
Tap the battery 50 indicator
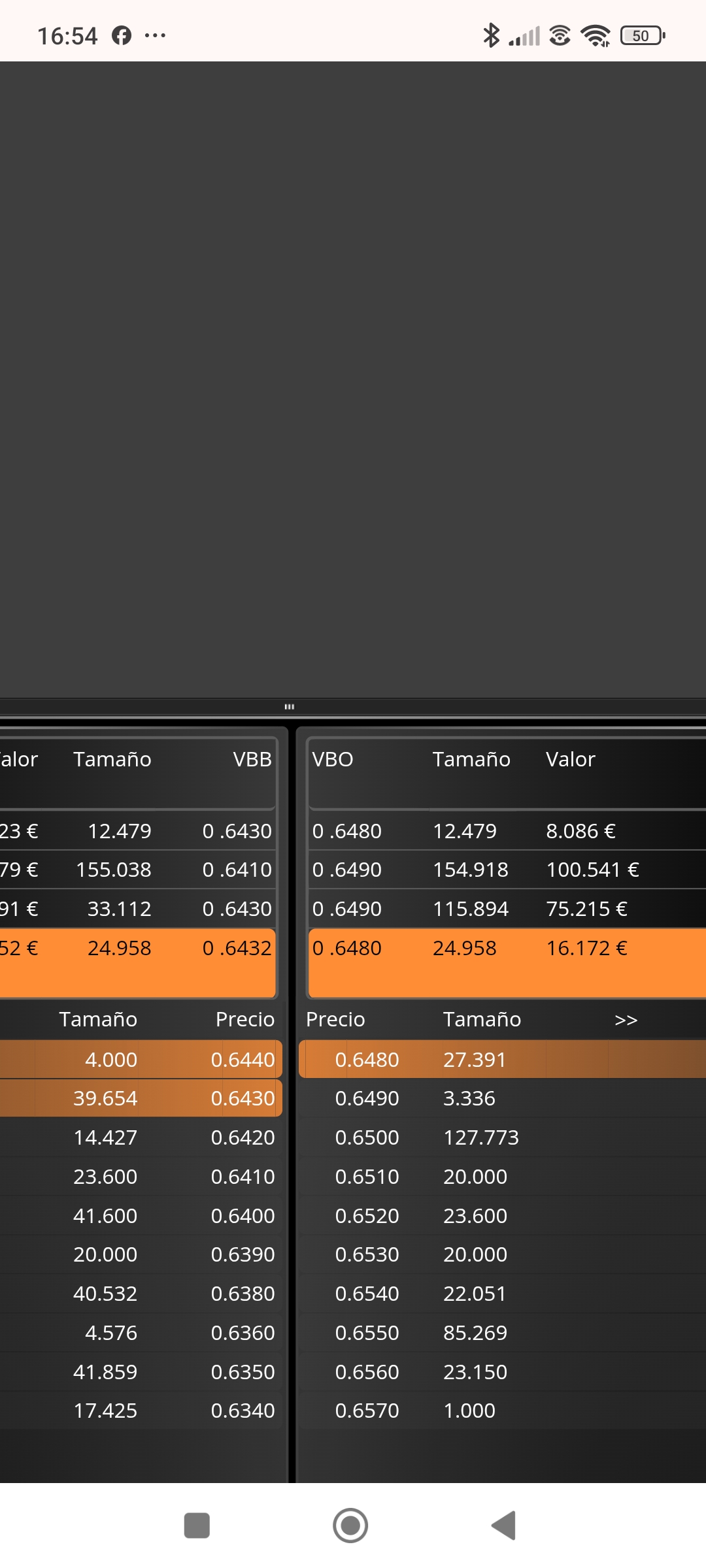pos(643,35)
